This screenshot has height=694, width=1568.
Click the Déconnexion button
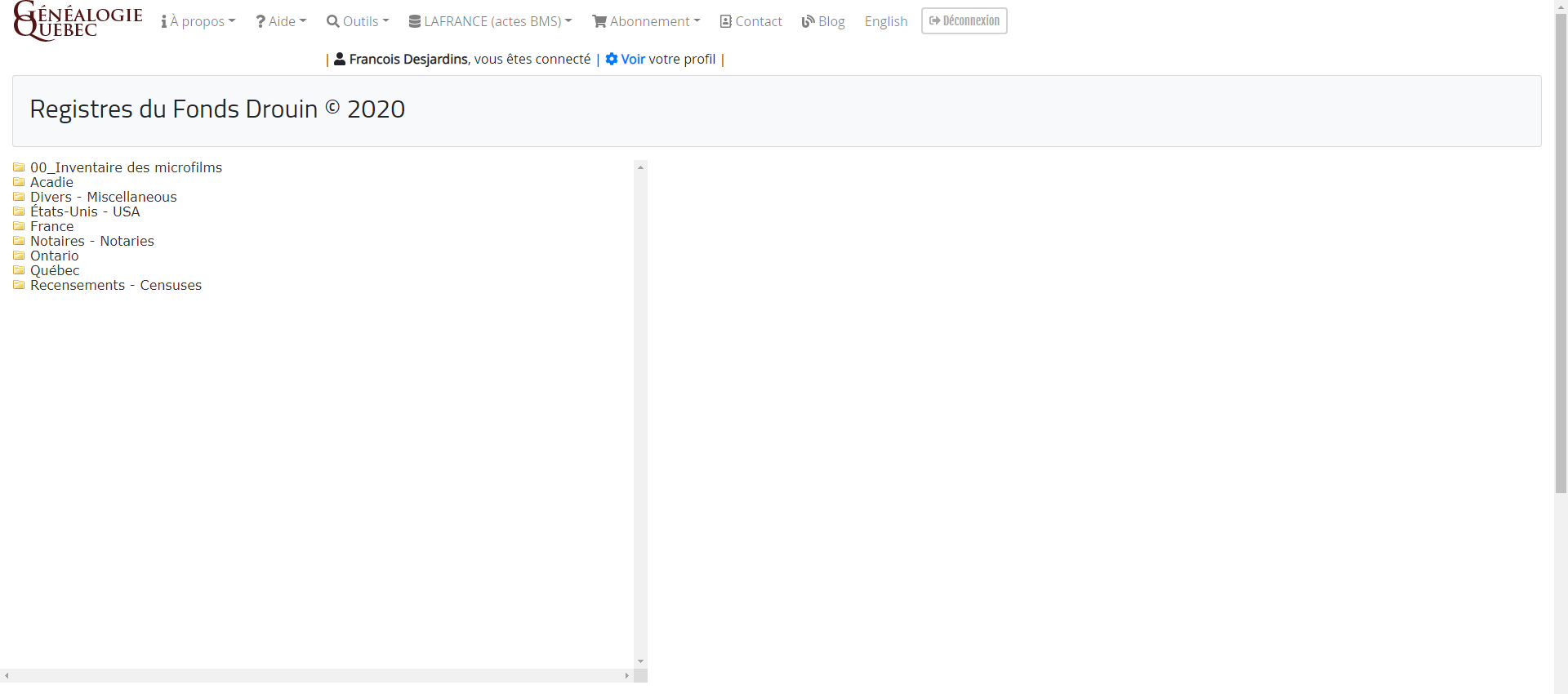(x=964, y=20)
